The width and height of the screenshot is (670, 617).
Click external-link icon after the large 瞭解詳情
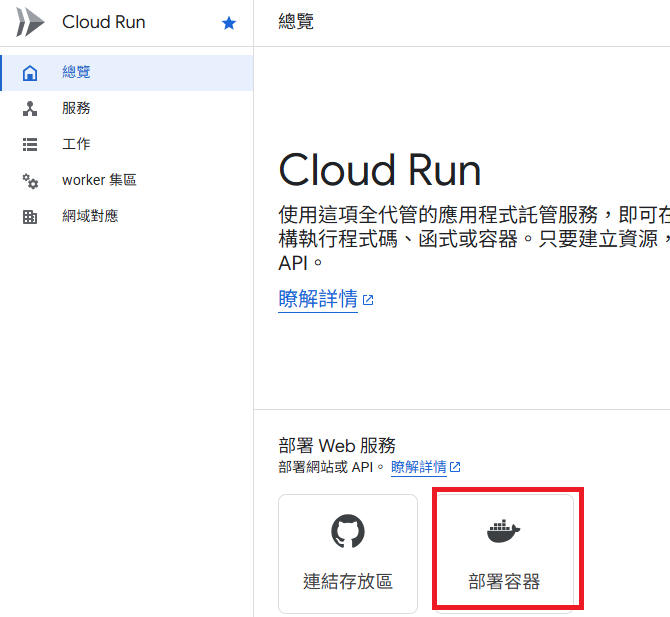pyautogui.click(x=368, y=300)
